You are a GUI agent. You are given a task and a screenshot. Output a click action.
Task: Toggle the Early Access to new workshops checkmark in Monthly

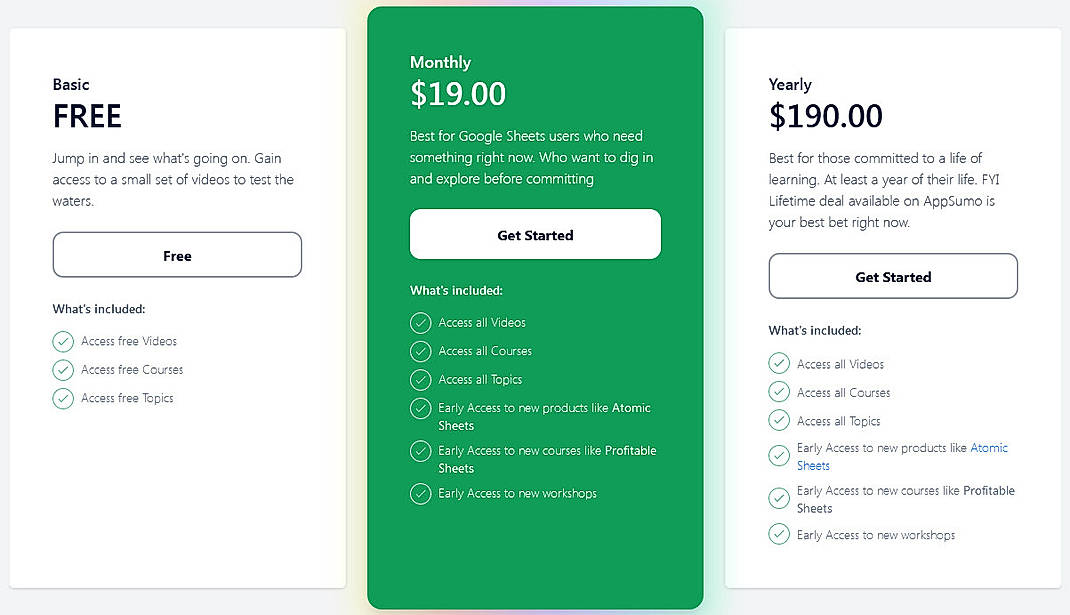(421, 493)
